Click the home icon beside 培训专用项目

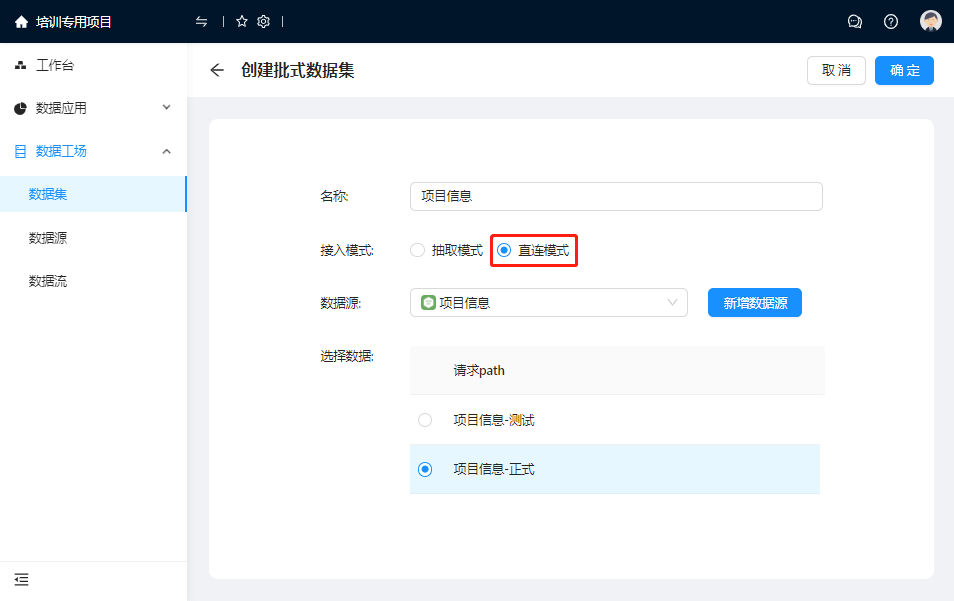tap(21, 21)
